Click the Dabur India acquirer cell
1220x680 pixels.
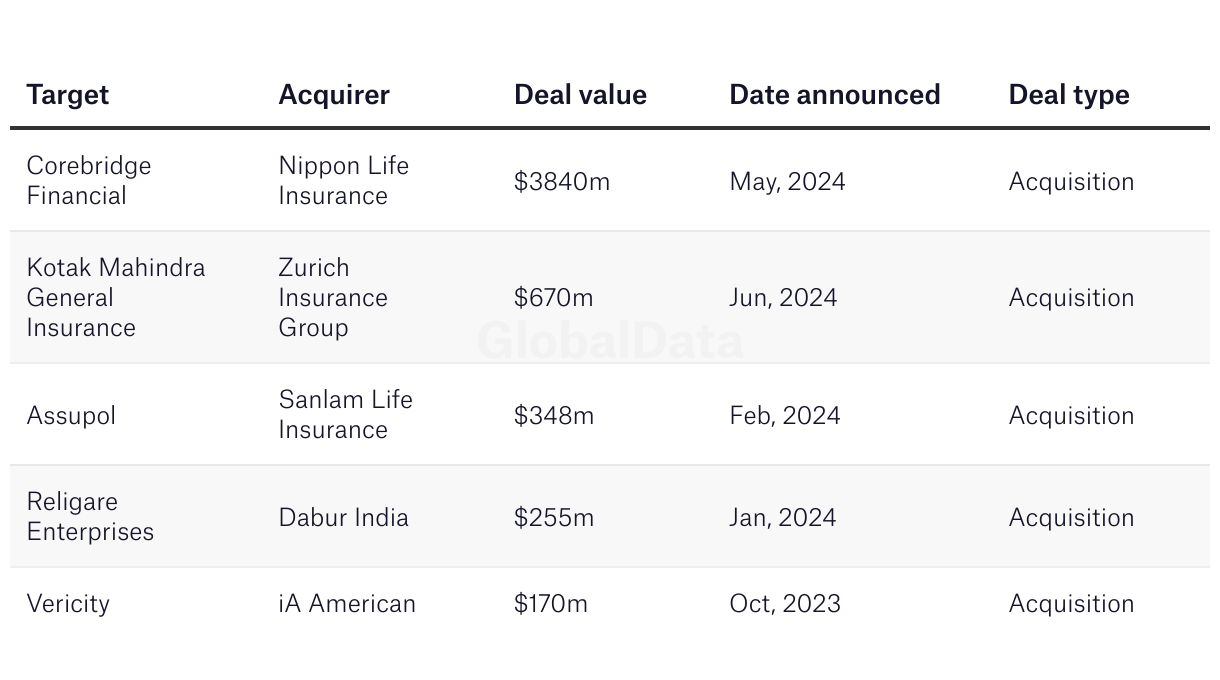point(343,518)
